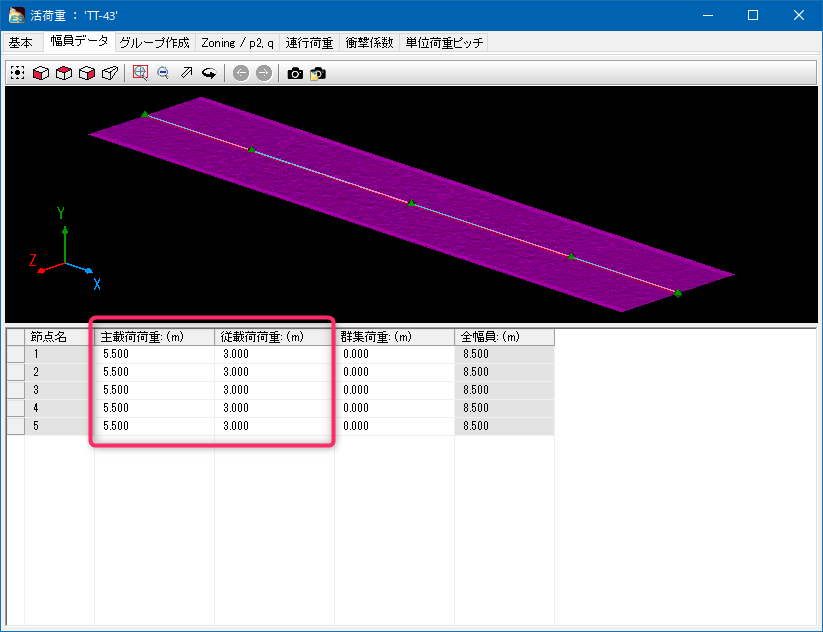Select the 幅員データ tab
823x632 pixels.
pyautogui.click(x=79, y=41)
